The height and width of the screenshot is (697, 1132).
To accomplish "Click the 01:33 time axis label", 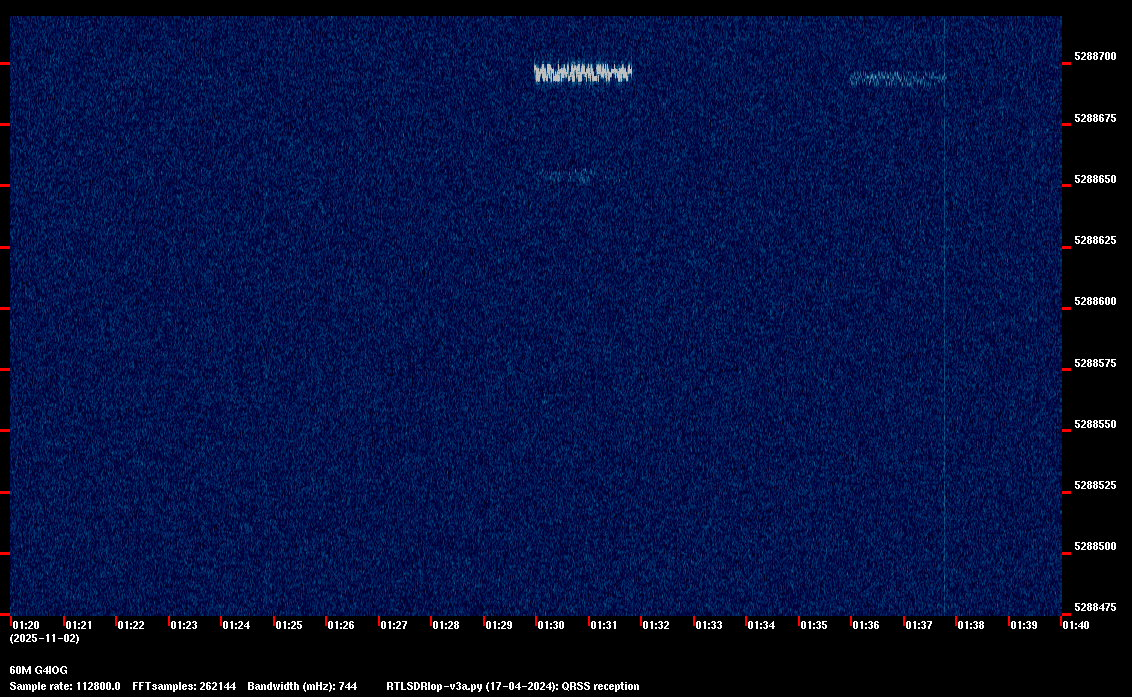I will click(708, 625).
